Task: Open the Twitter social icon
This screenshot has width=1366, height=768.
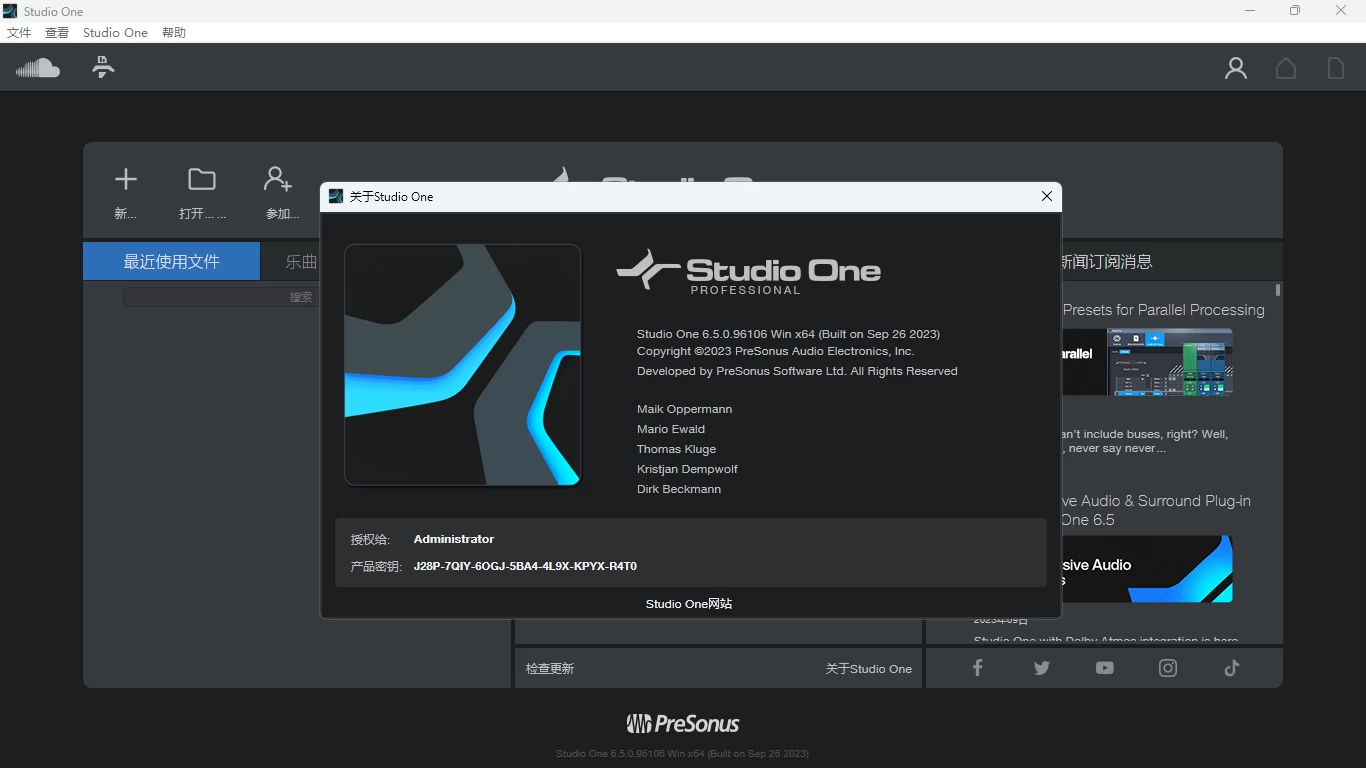Action: pos(1042,668)
